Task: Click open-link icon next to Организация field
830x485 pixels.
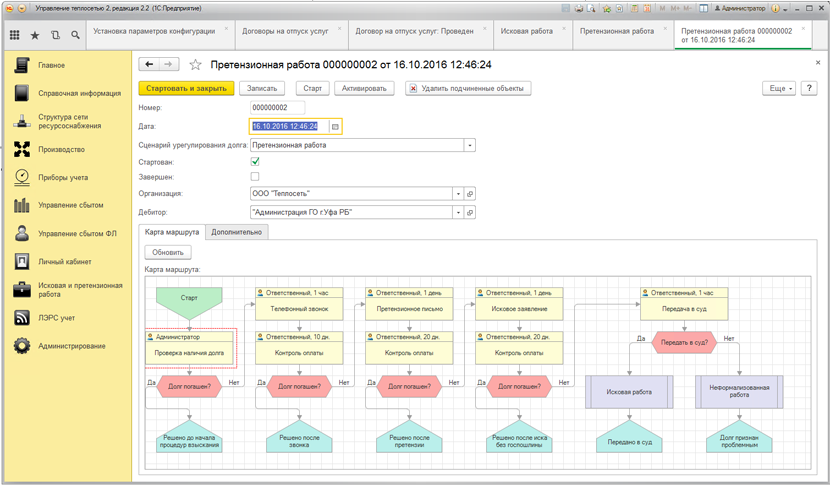Action: pos(470,194)
